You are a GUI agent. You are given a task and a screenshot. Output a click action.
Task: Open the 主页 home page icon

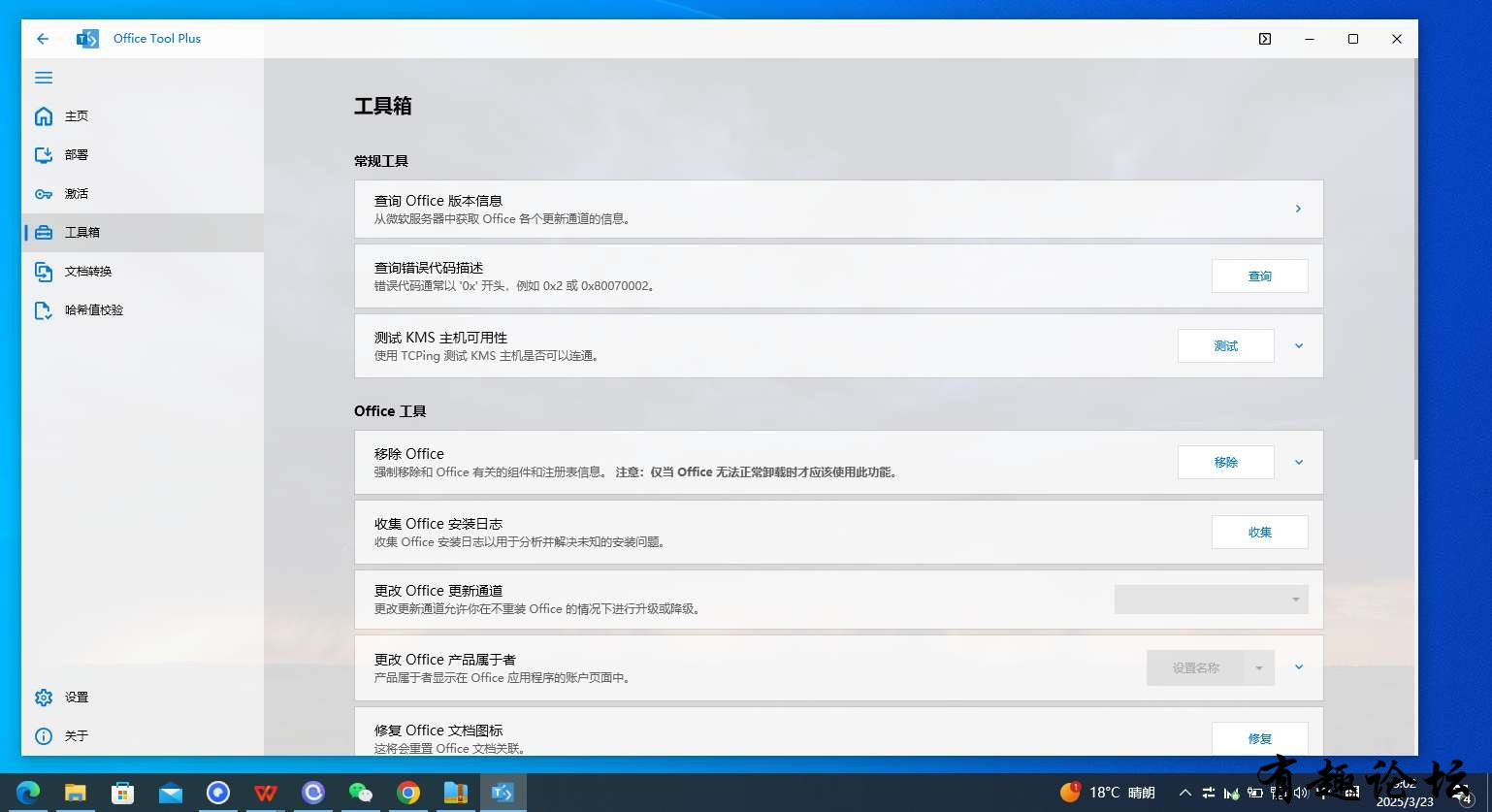tap(44, 116)
